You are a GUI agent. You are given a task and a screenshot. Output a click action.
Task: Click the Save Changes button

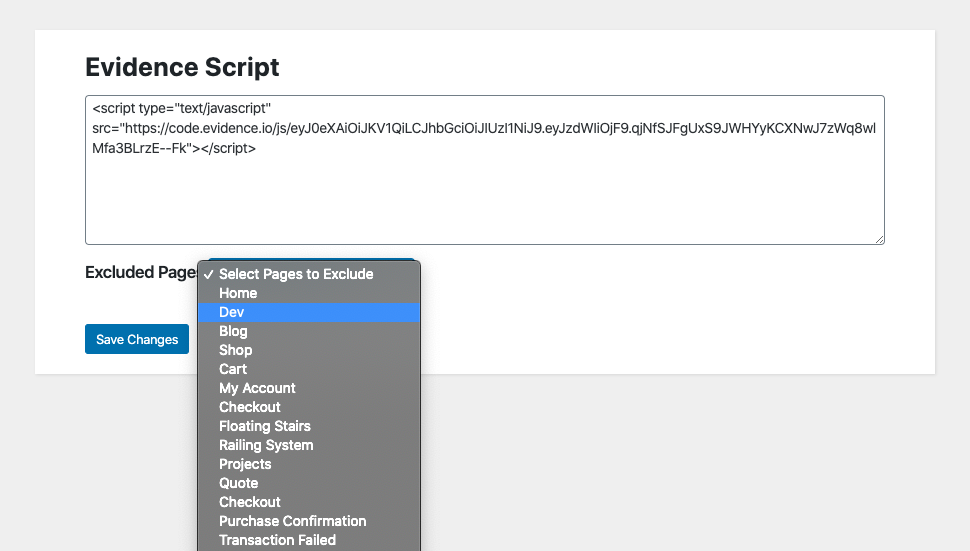point(137,339)
